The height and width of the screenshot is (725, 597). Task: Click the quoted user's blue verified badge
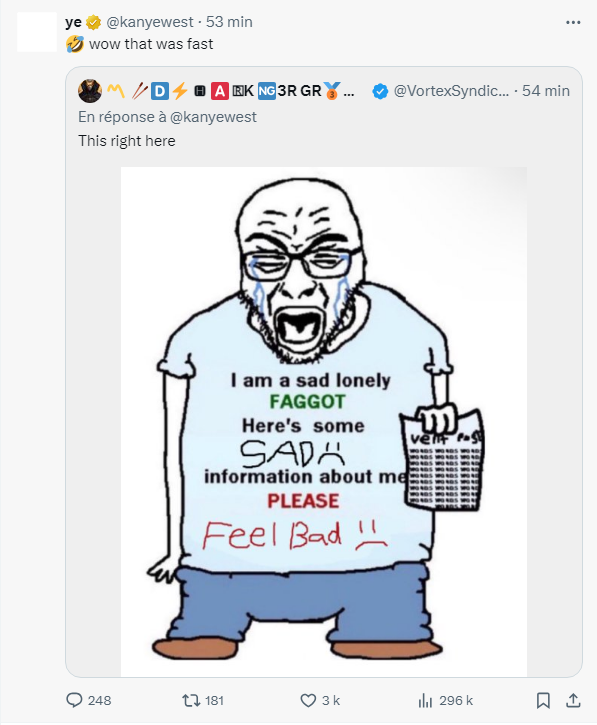click(x=380, y=91)
